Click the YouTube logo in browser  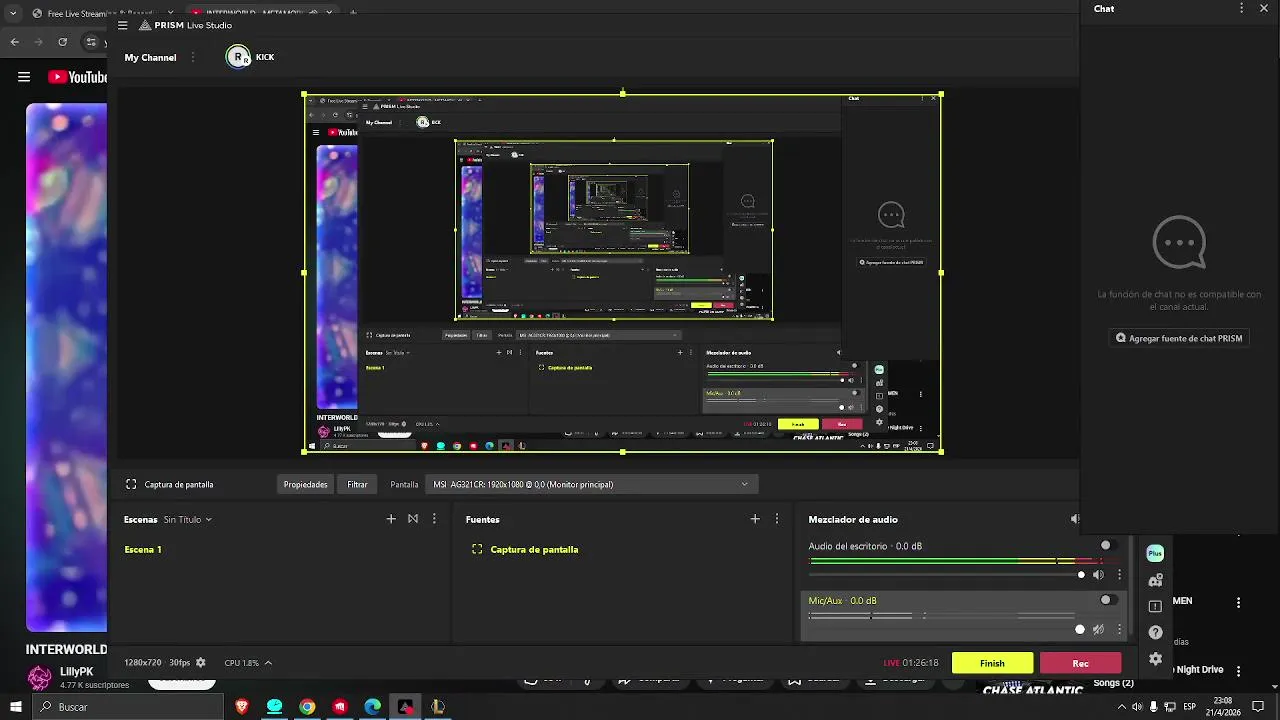point(78,77)
